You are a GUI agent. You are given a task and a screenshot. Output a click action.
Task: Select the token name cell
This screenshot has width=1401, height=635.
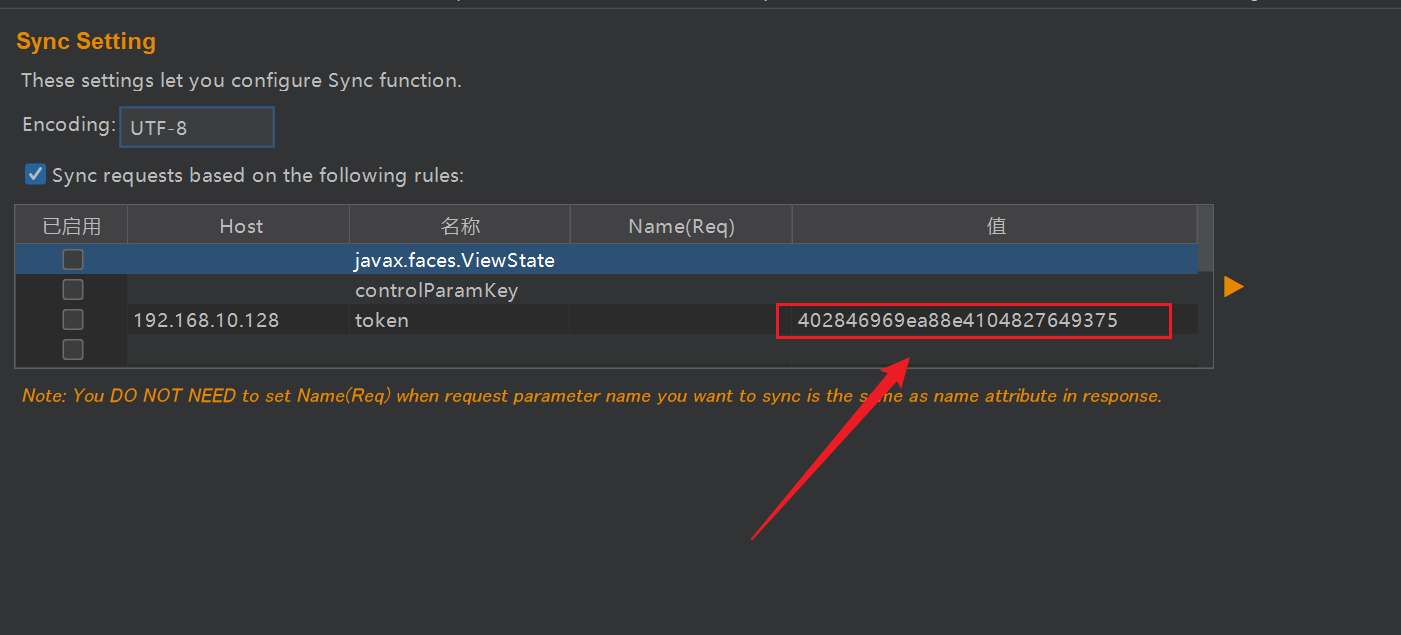[382, 321]
